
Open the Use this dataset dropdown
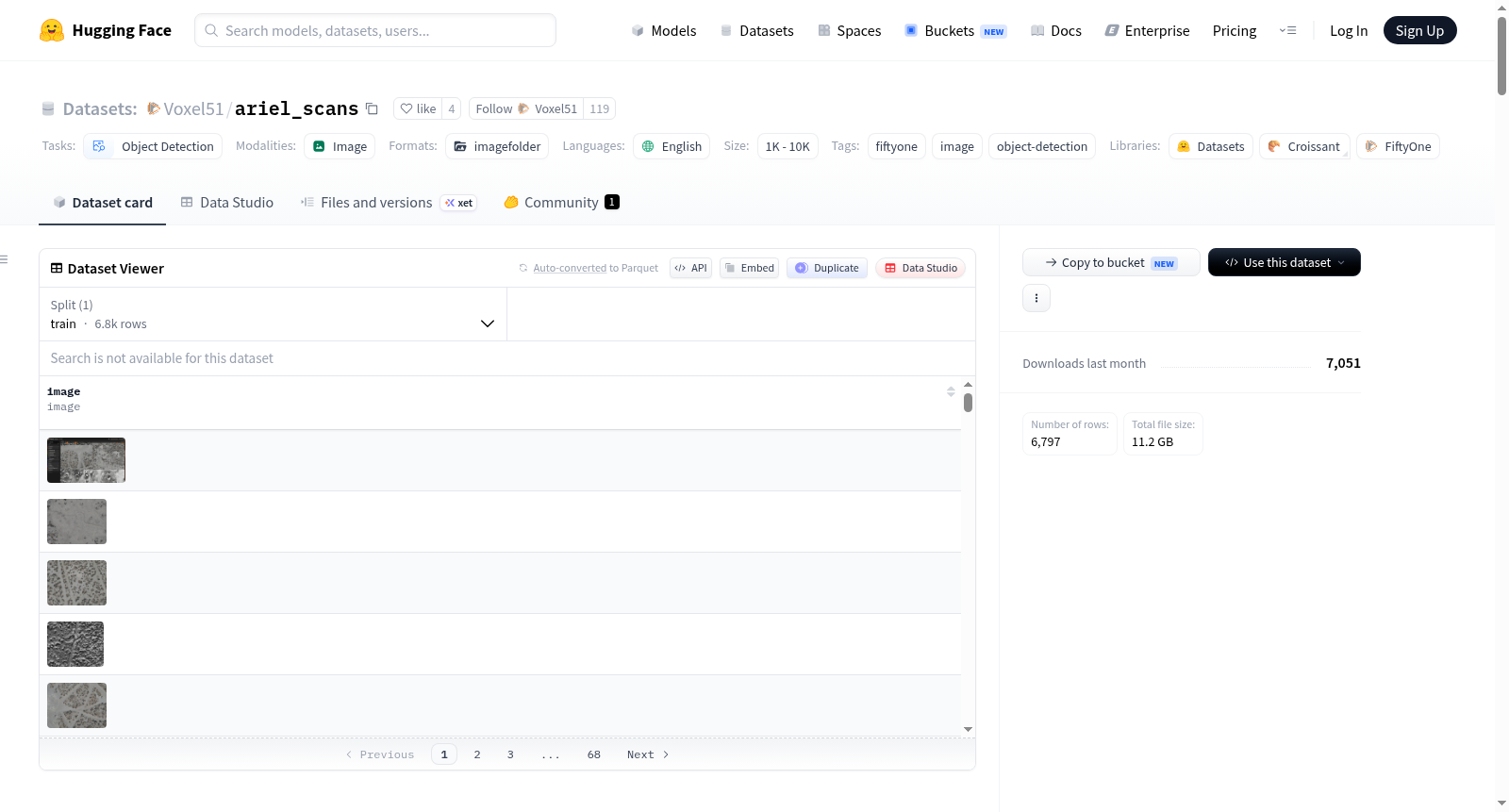tap(1285, 262)
